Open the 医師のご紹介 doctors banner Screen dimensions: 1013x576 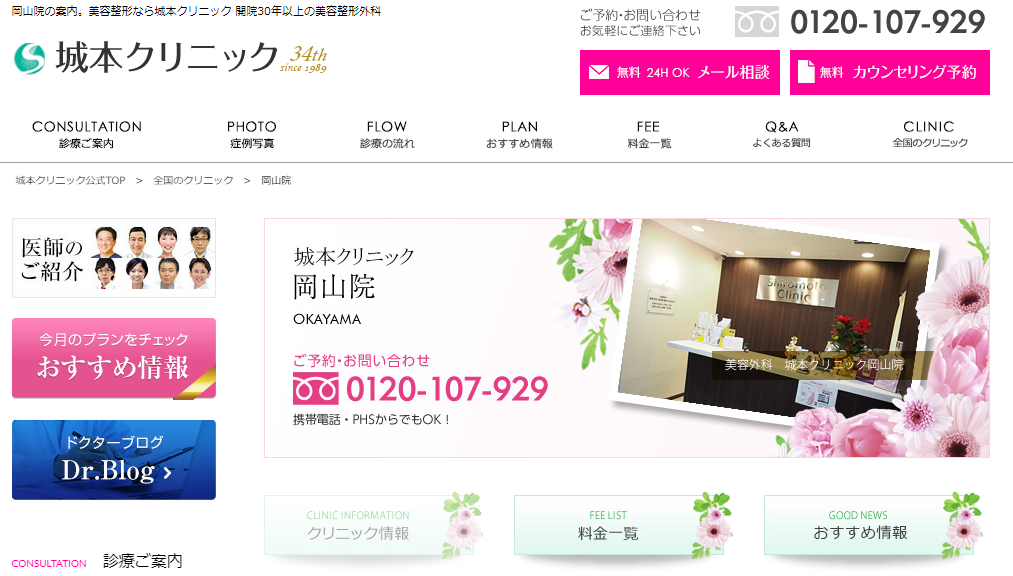pyautogui.click(x=114, y=258)
